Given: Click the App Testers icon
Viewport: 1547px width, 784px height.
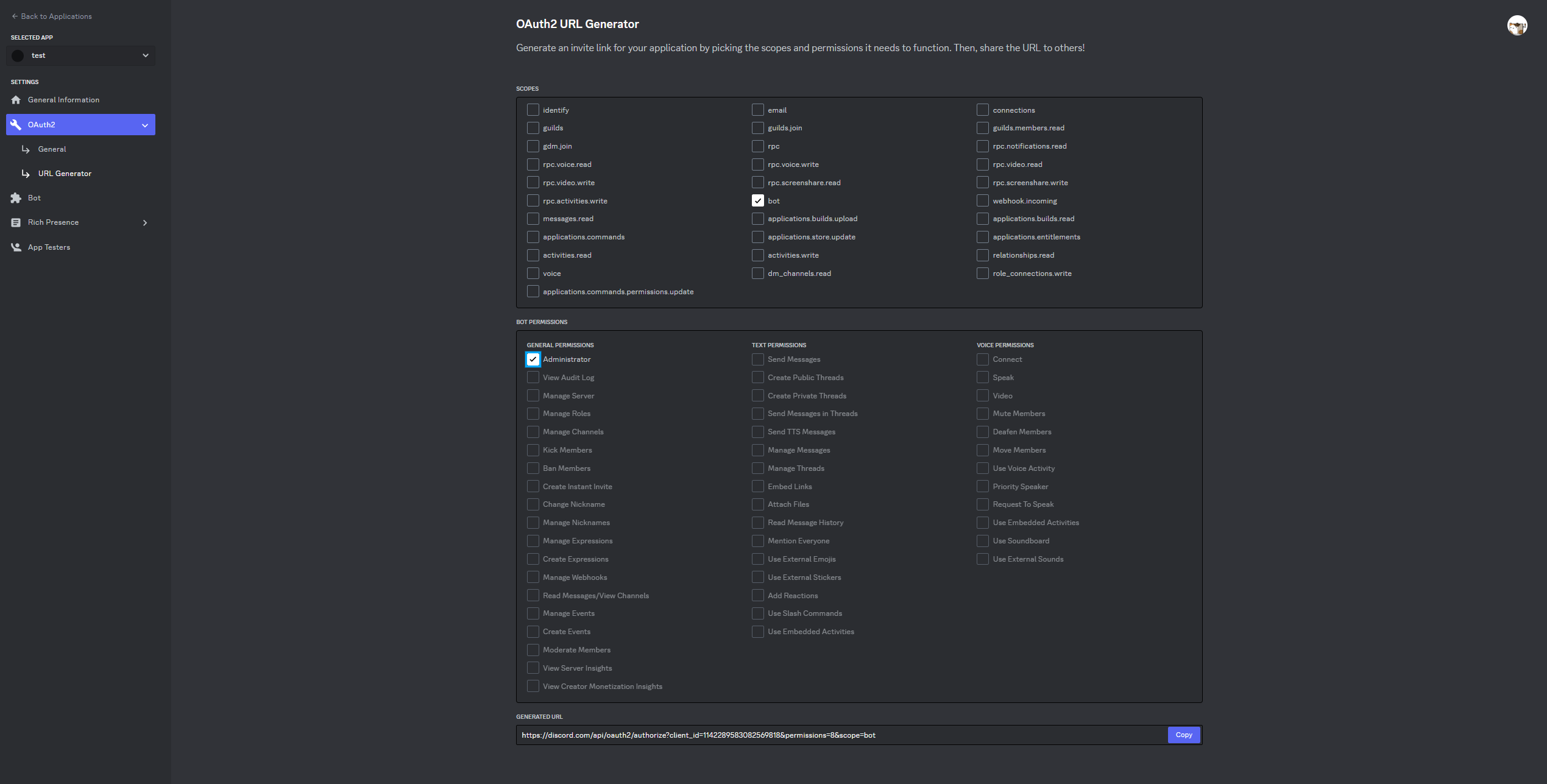Looking at the screenshot, I should [x=16, y=247].
